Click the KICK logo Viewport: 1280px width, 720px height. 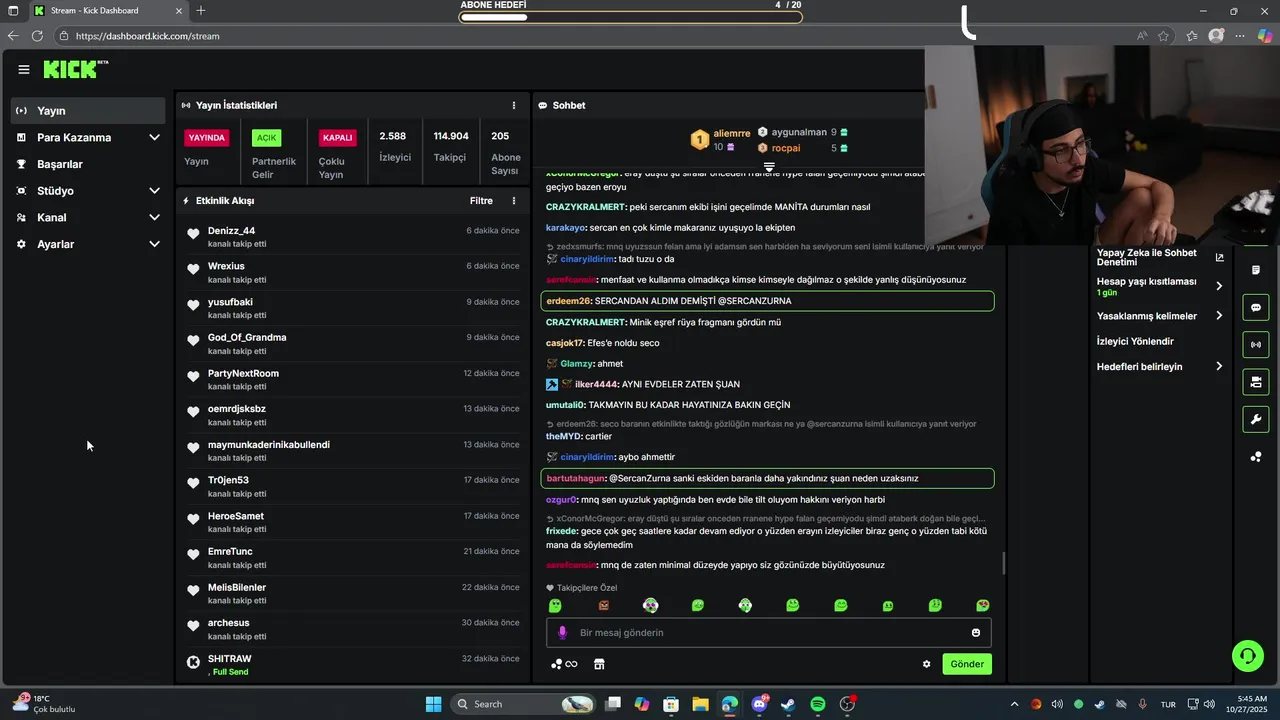click(75, 69)
